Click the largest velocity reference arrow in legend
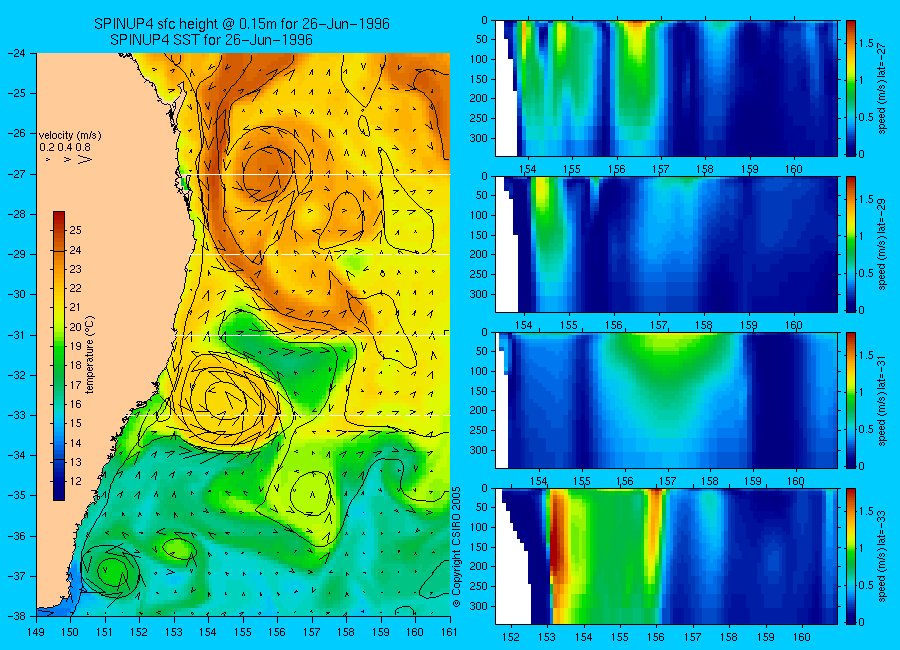This screenshot has height=650, width=900. [85, 160]
